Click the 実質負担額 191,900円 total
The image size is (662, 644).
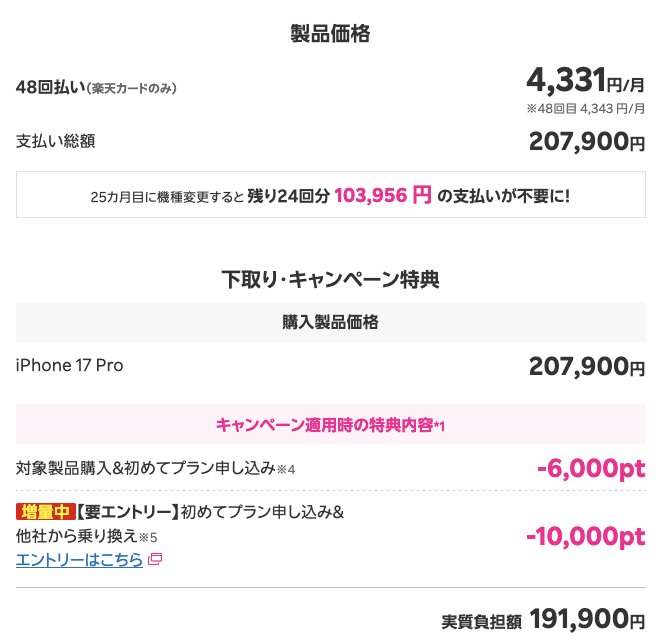(543, 620)
